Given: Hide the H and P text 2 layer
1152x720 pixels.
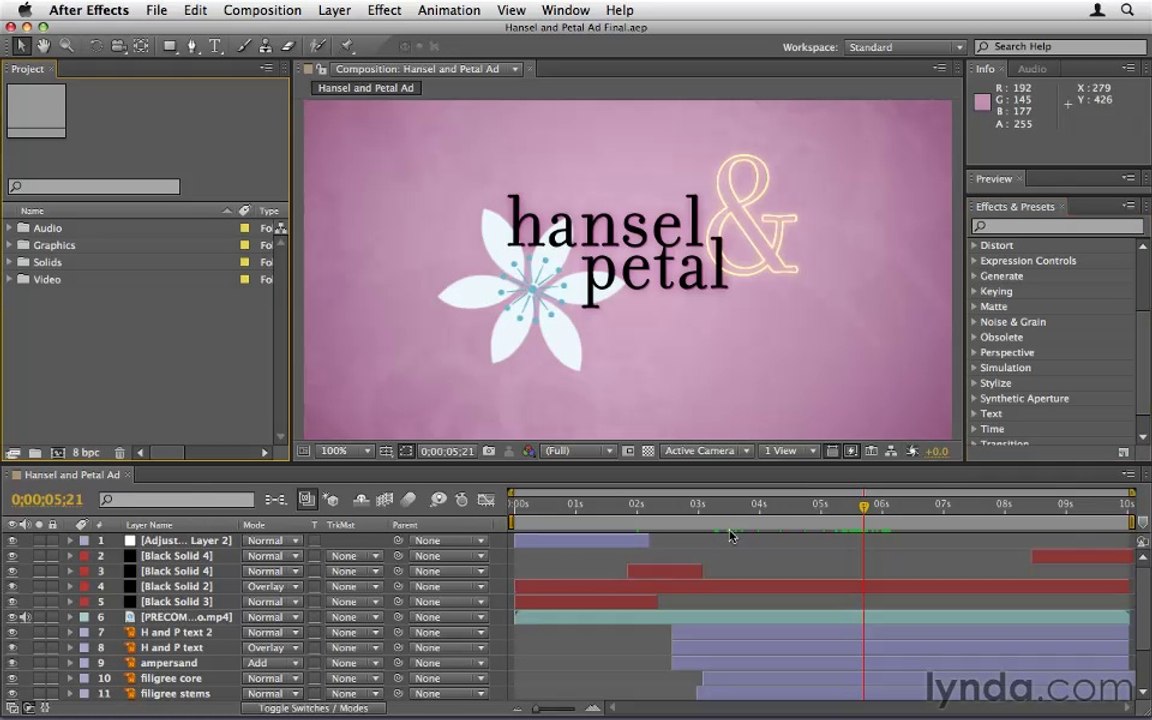Looking at the screenshot, I should pos(12,632).
